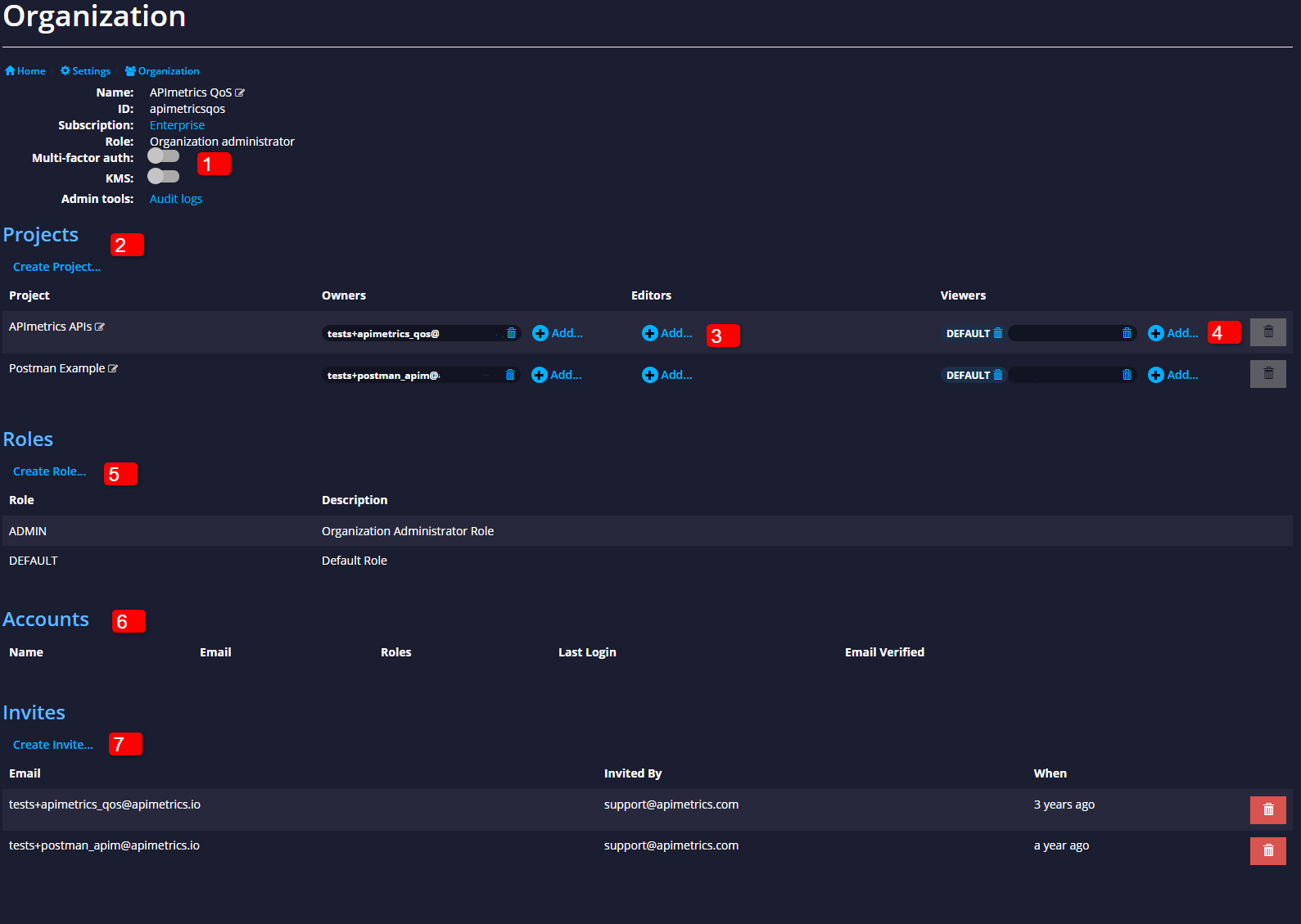Click Default Role description
Image resolution: width=1301 pixels, height=924 pixels.
355,561
